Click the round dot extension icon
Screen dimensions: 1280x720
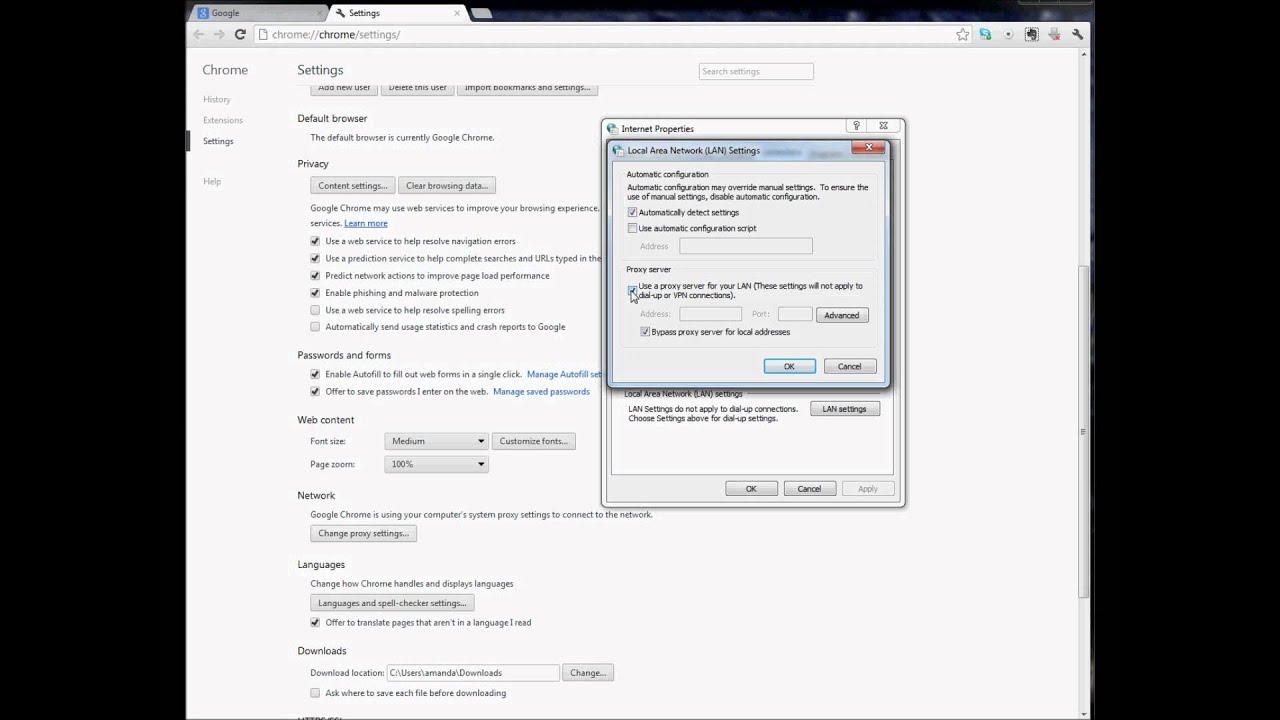1008,34
